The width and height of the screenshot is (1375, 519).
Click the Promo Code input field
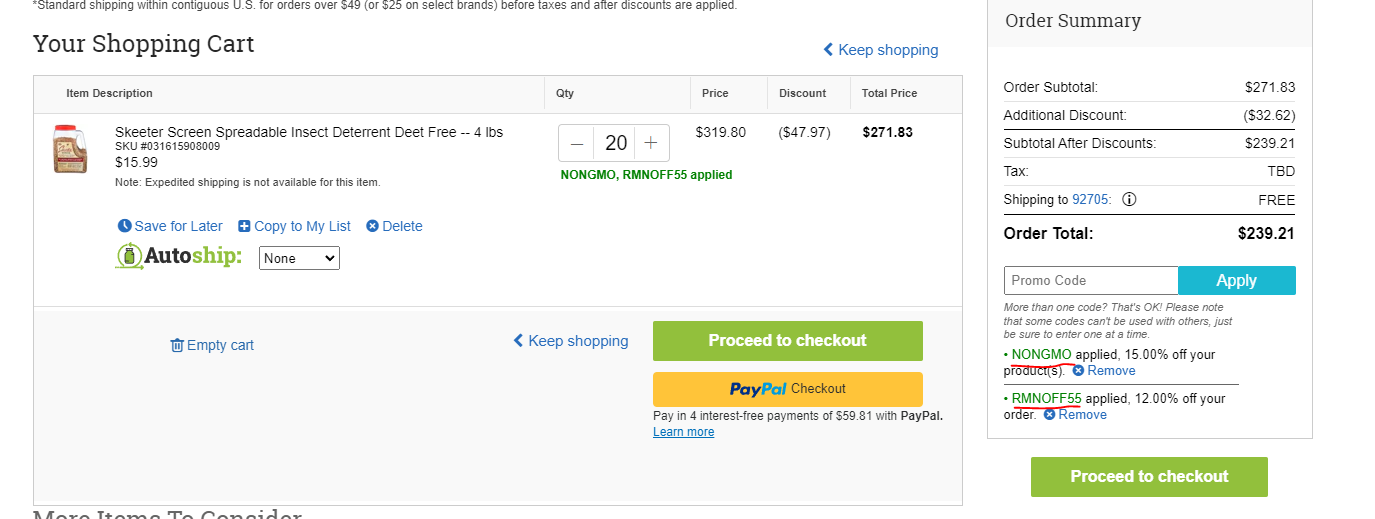coord(1091,280)
